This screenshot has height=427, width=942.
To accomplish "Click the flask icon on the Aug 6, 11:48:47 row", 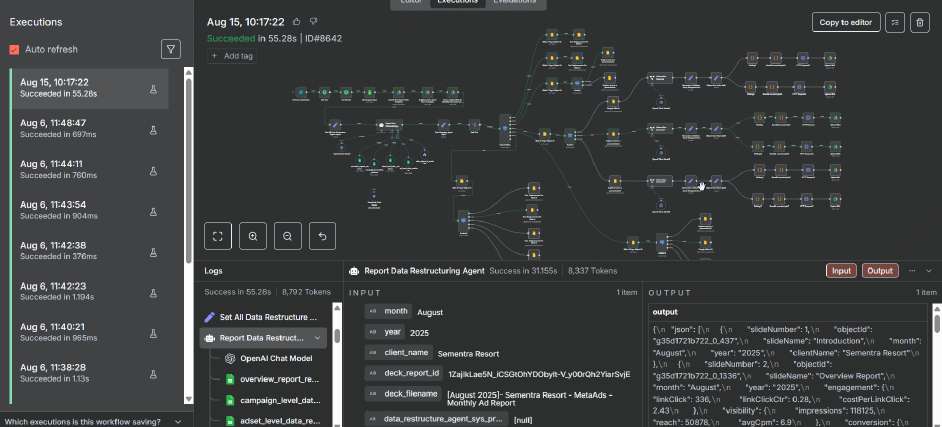I will coord(153,130).
